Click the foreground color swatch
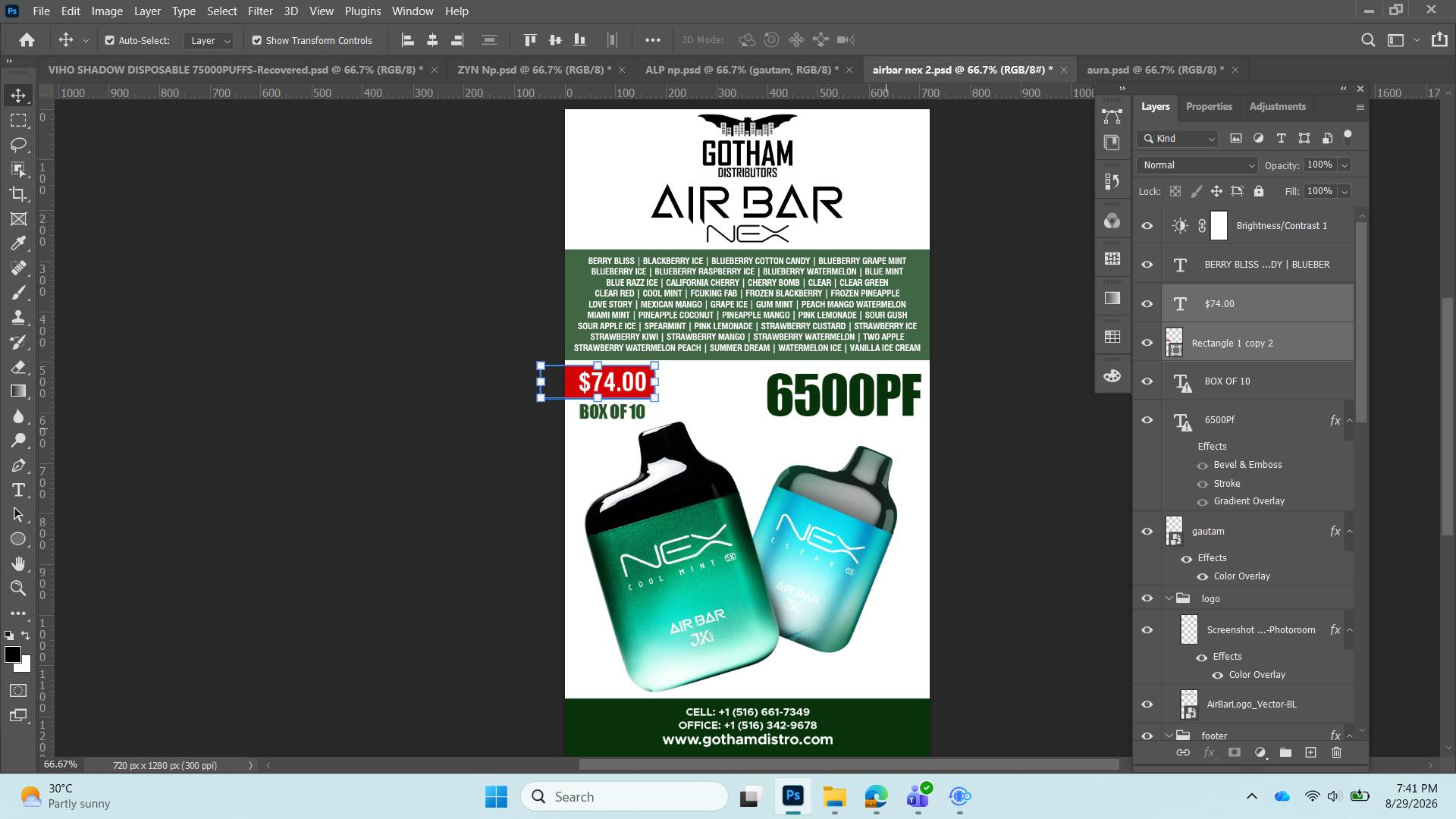Viewport: 1456px width, 819px height. pyautogui.click(x=13, y=654)
